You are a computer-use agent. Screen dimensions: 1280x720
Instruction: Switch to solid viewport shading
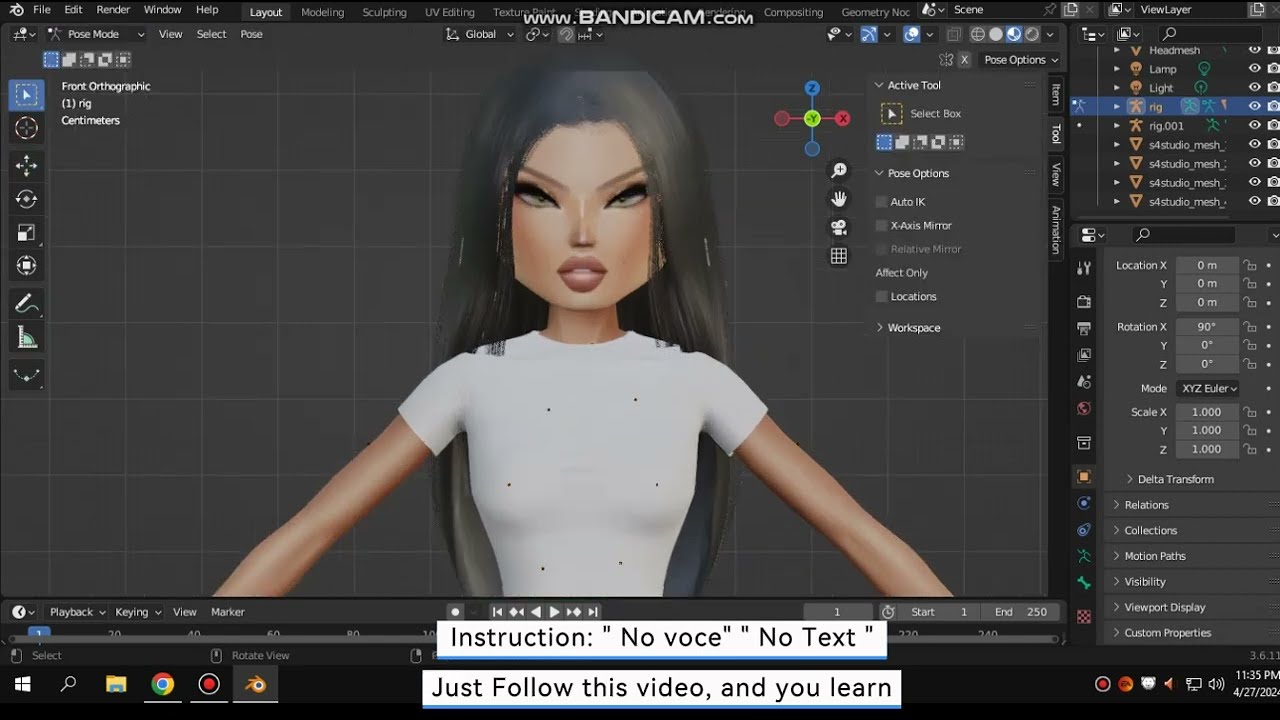[996, 34]
